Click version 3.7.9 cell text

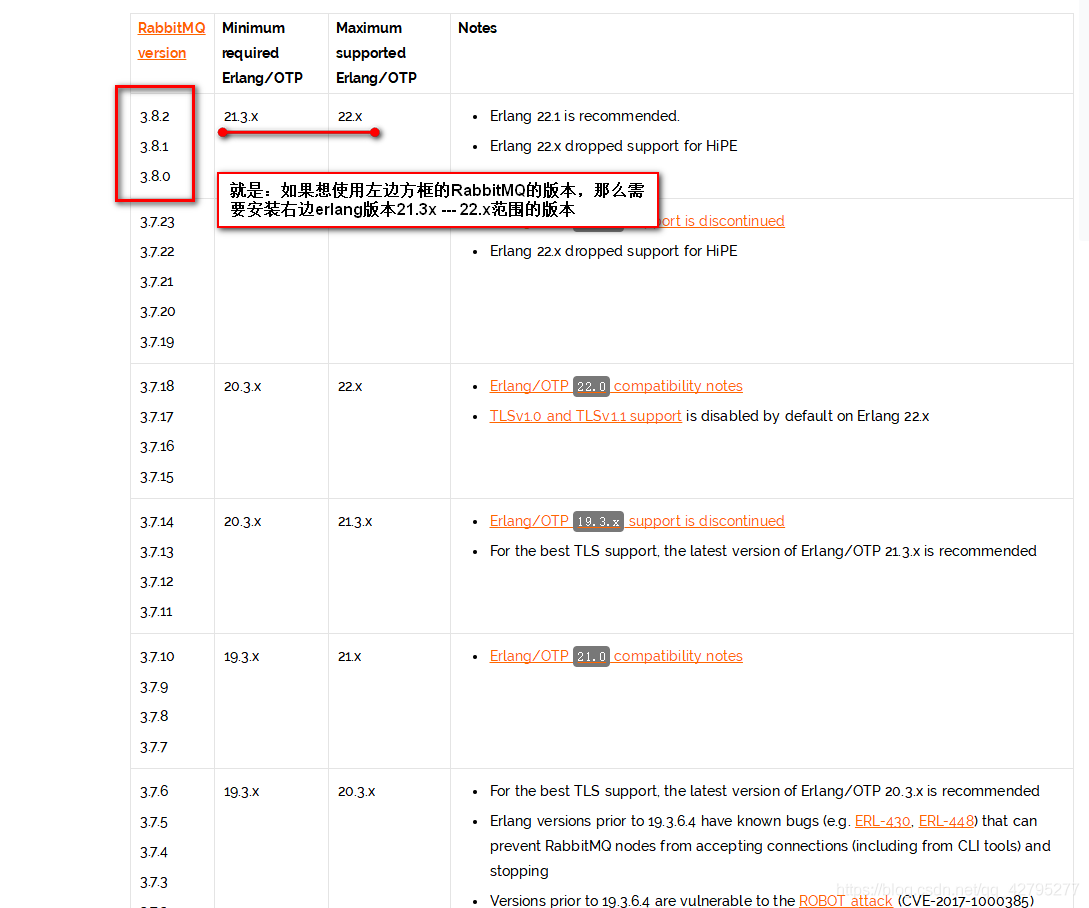point(153,687)
